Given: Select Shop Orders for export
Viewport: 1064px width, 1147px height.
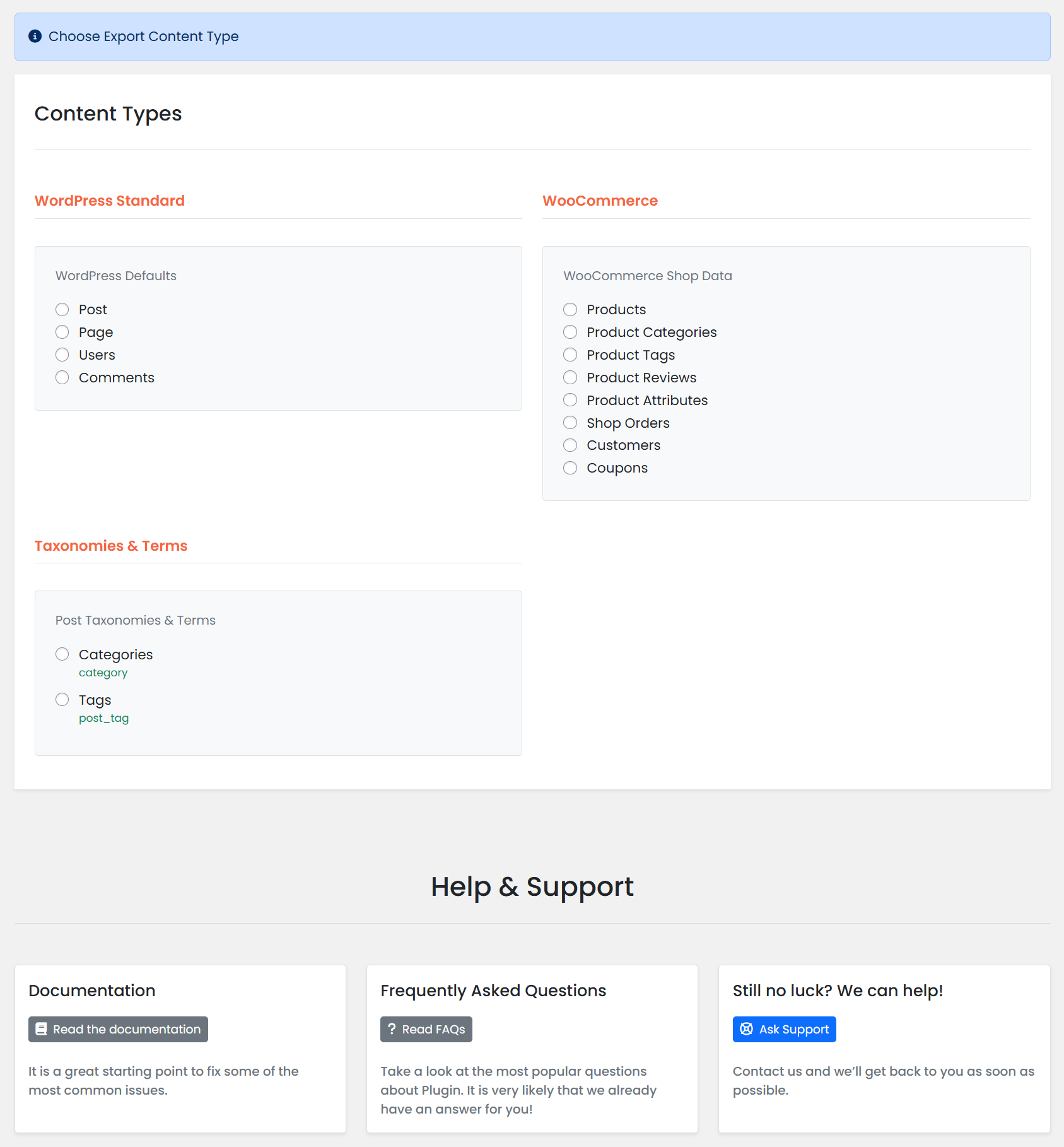Looking at the screenshot, I should coord(570,423).
